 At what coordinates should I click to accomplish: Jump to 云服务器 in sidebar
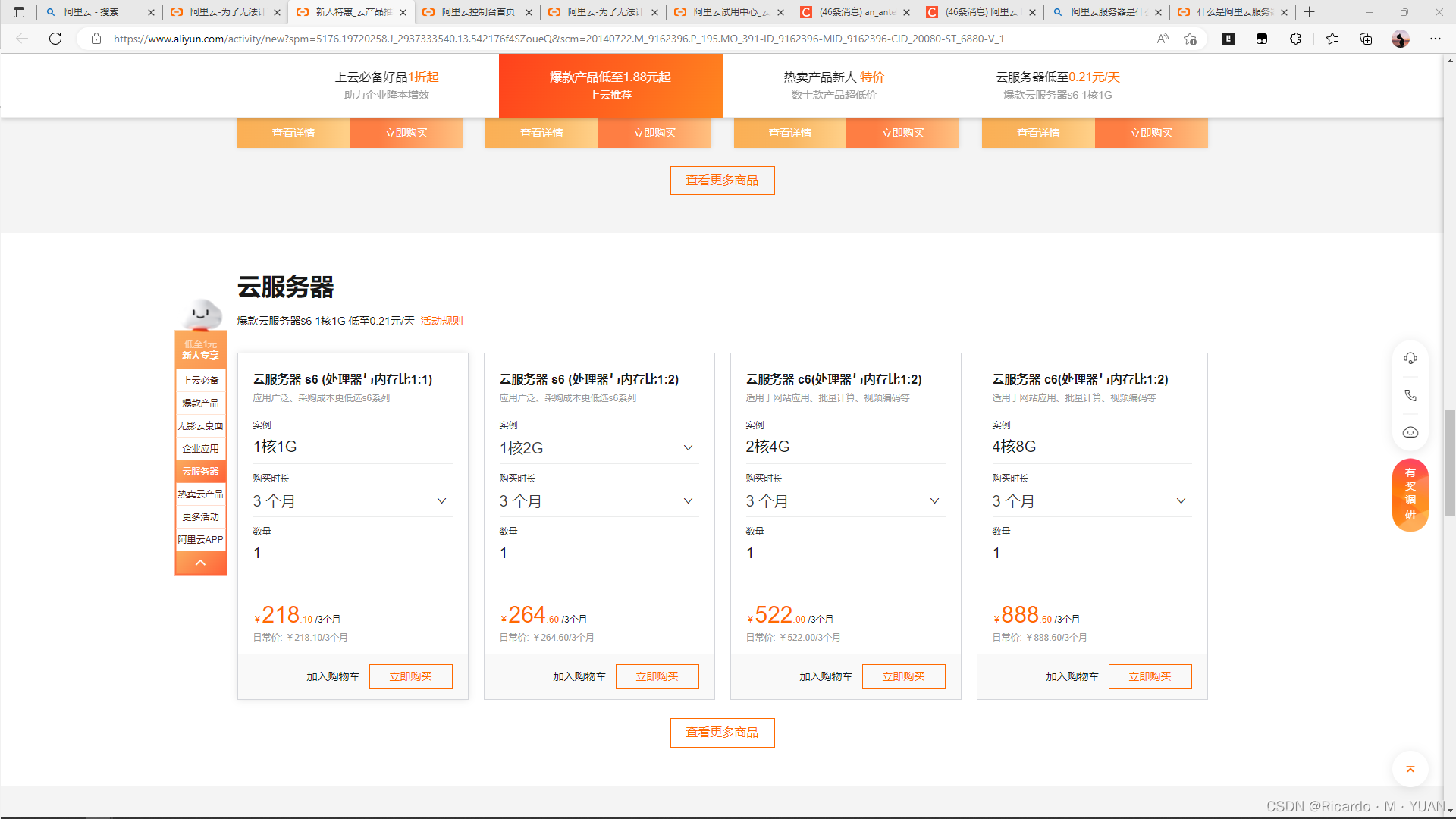200,472
